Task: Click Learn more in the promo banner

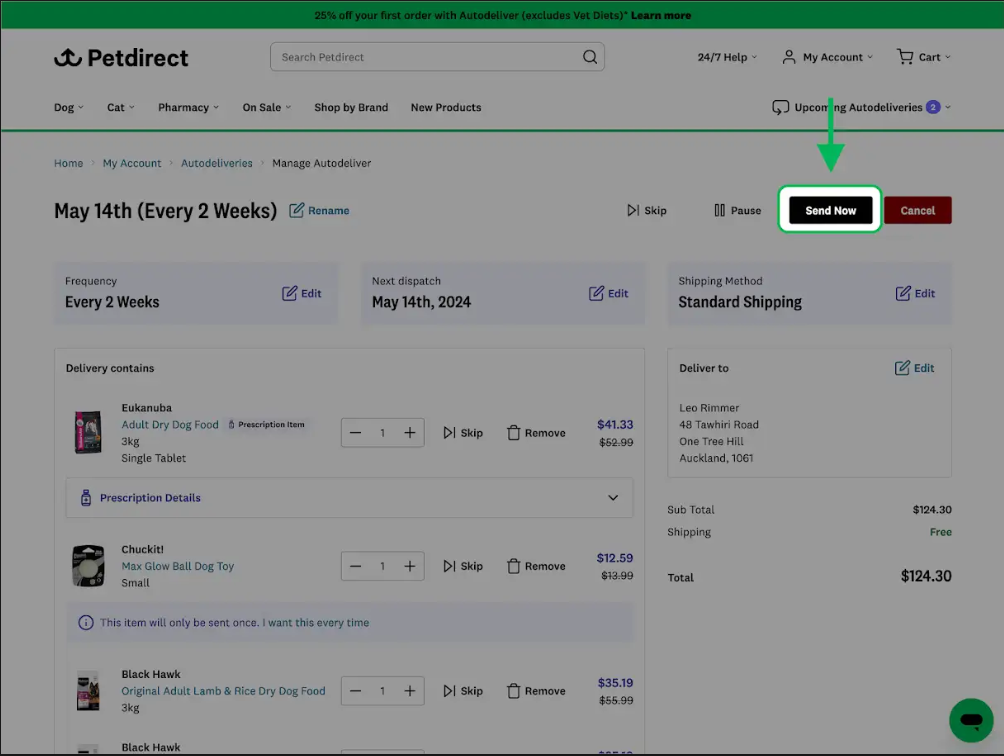Action: click(661, 15)
